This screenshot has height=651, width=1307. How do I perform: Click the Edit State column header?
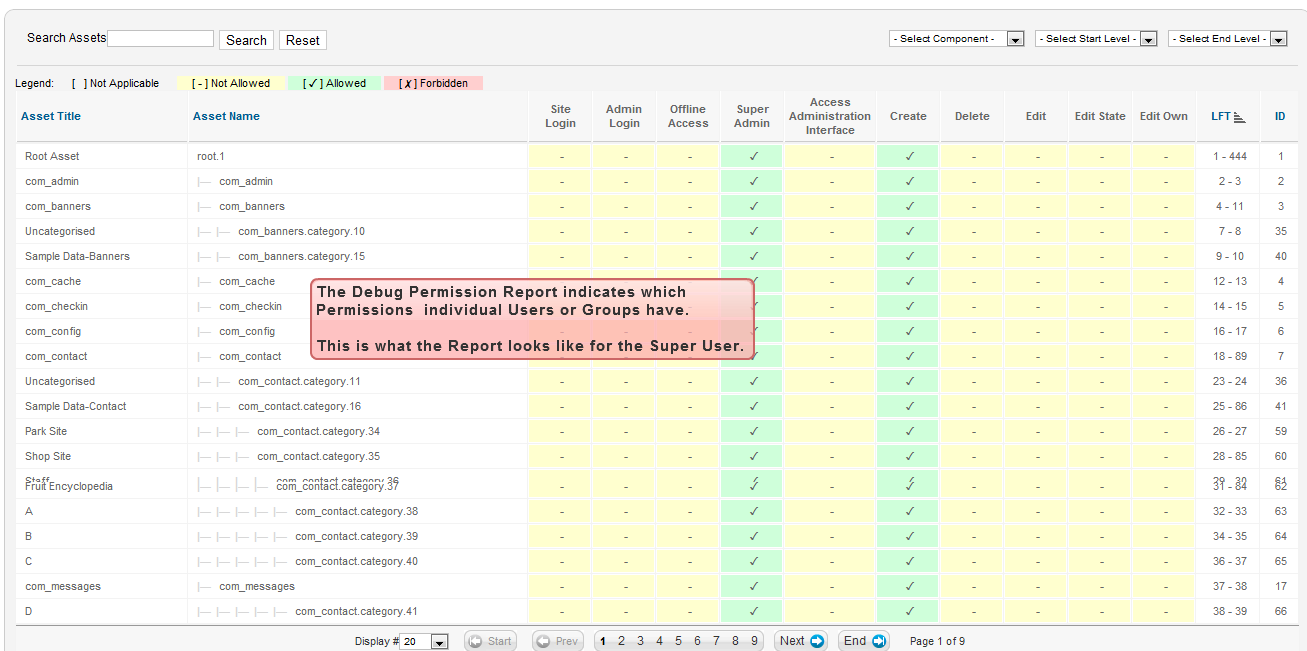tap(1100, 116)
